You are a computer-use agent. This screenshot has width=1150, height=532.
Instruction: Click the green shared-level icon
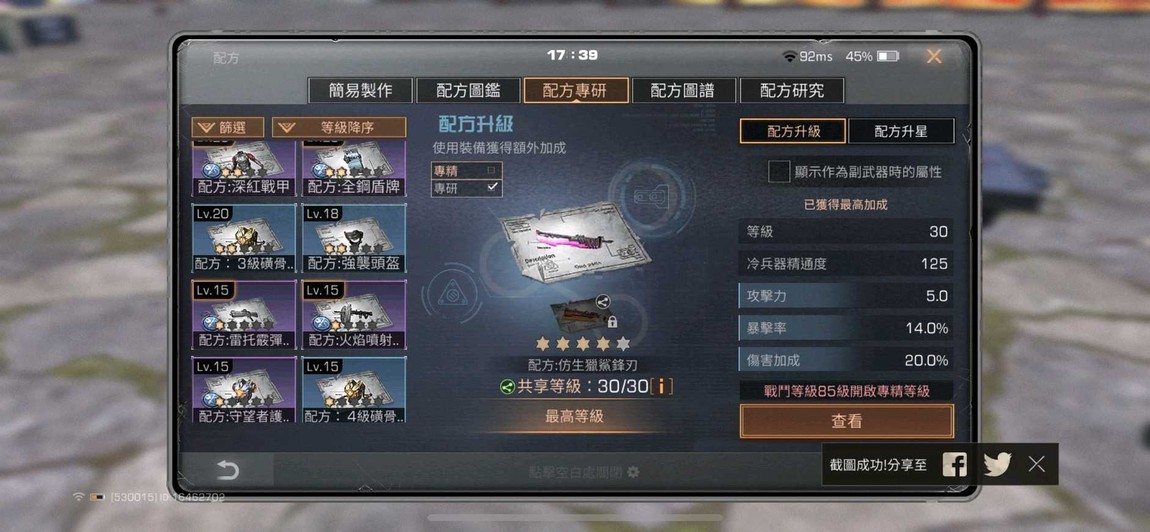click(507, 387)
